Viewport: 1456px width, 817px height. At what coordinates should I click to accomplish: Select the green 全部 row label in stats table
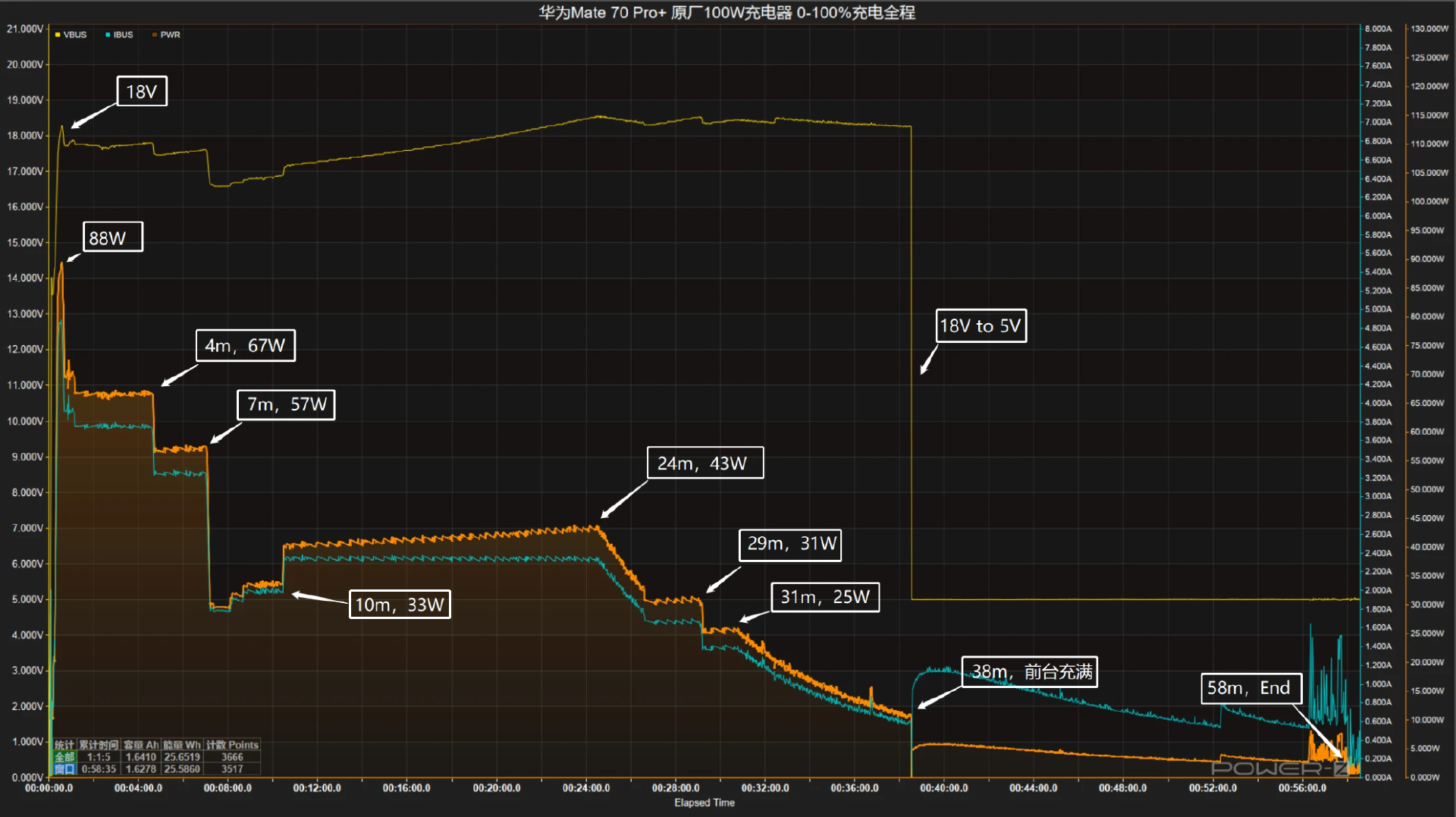[x=64, y=757]
